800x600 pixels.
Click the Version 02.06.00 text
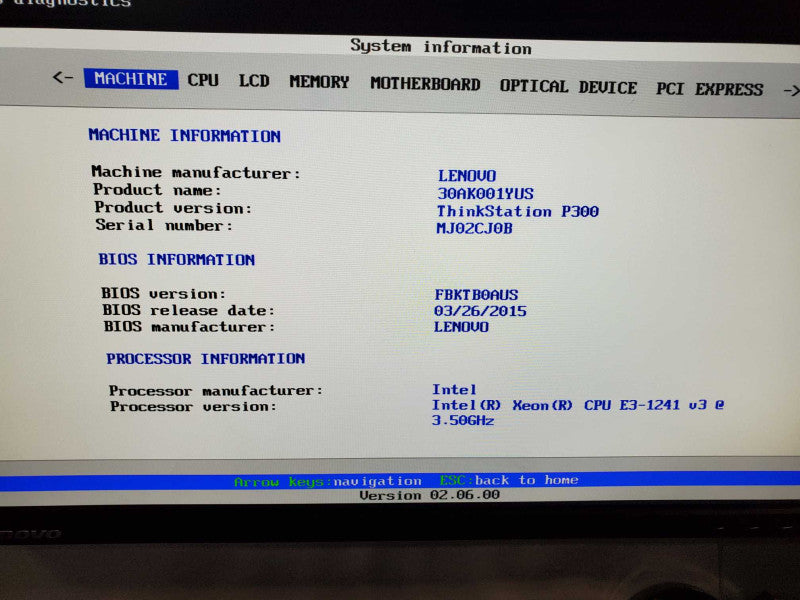coord(430,495)
